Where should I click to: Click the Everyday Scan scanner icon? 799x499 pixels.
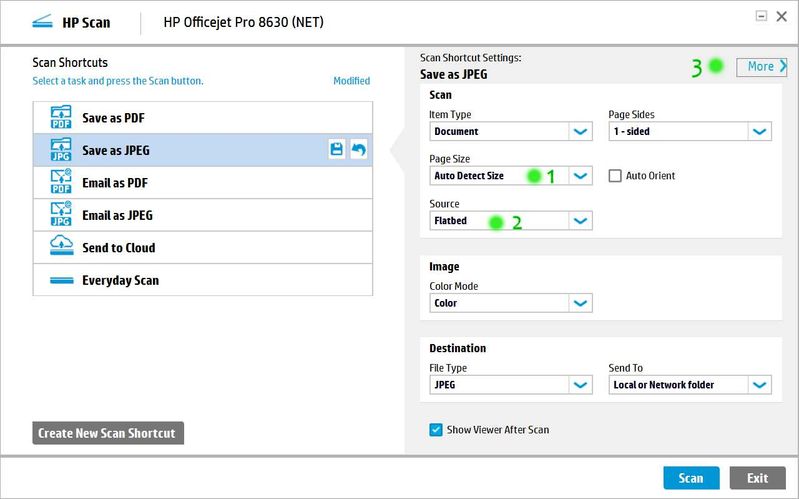(x=62, y=280)
